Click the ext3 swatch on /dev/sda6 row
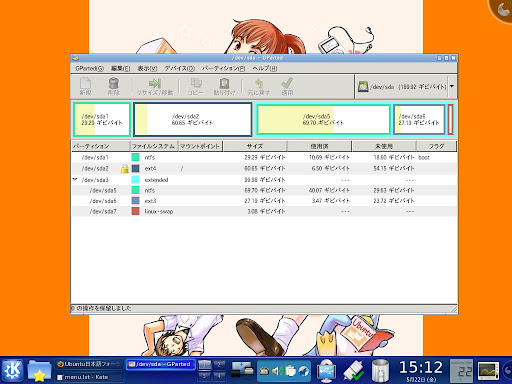512x384 pixels. 135,201
